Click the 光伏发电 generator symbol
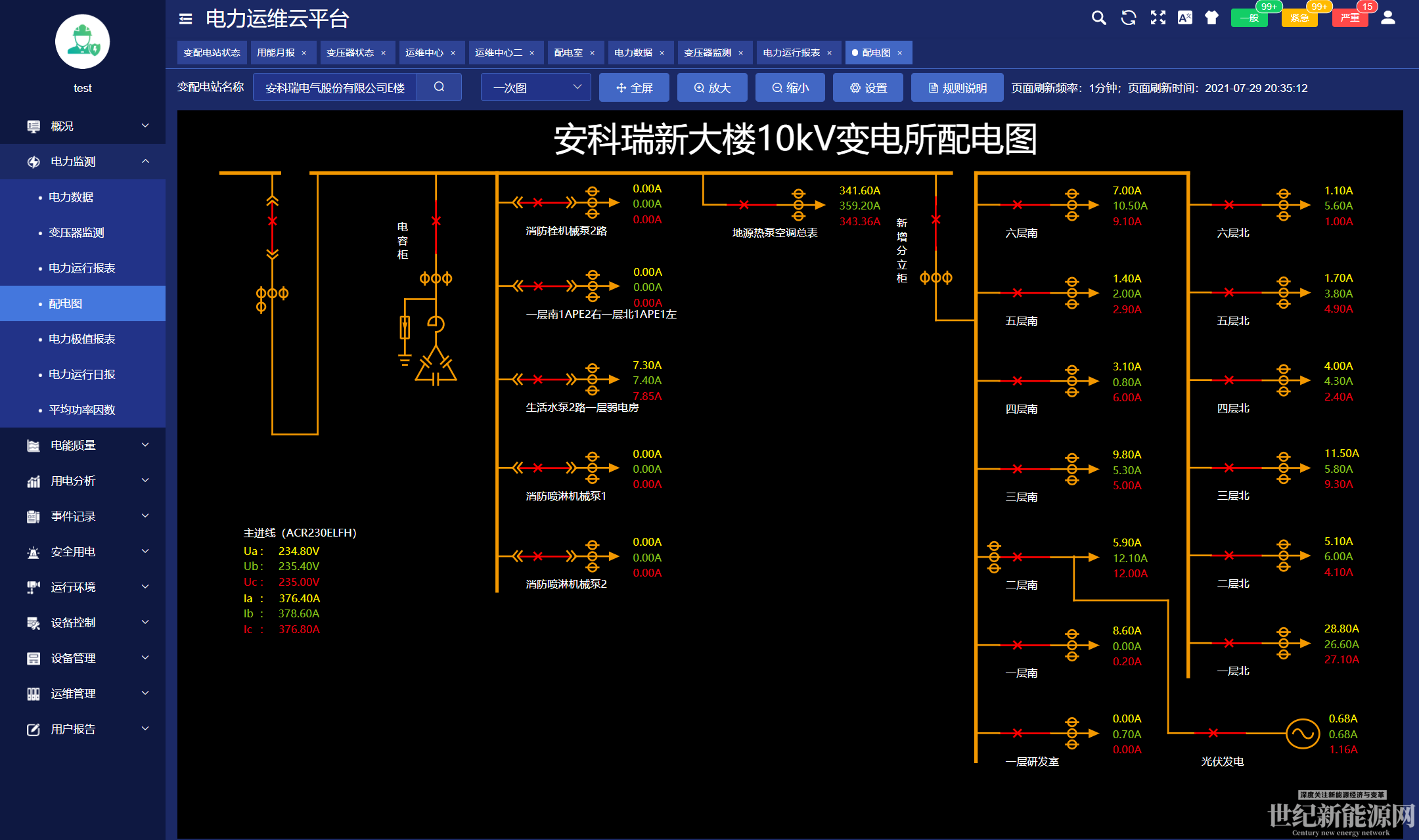 tap(1303, 734)
